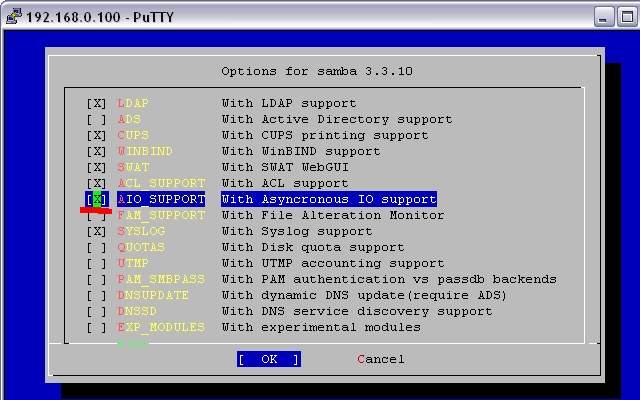Select the CUPS option name
This screenshot has width=640, height=400.
(x=133, y=136)
